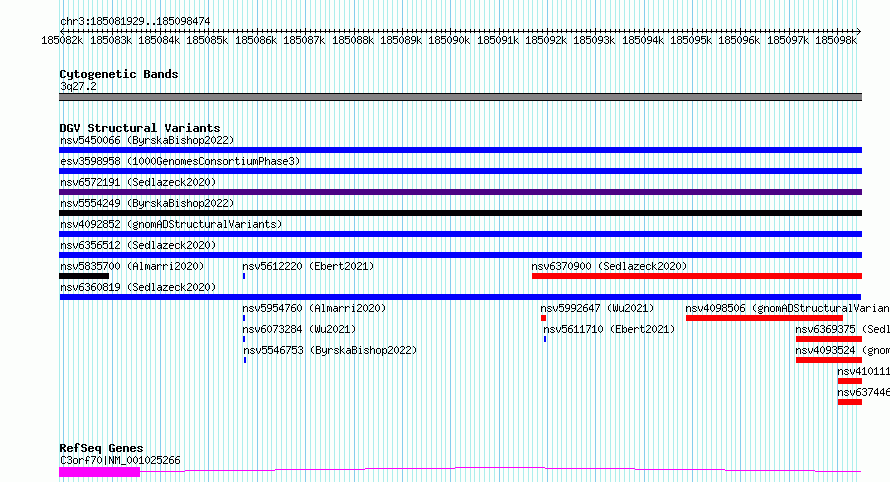Click the 185094k ruler tick label
890x482 pixels.
click(643, 40)
